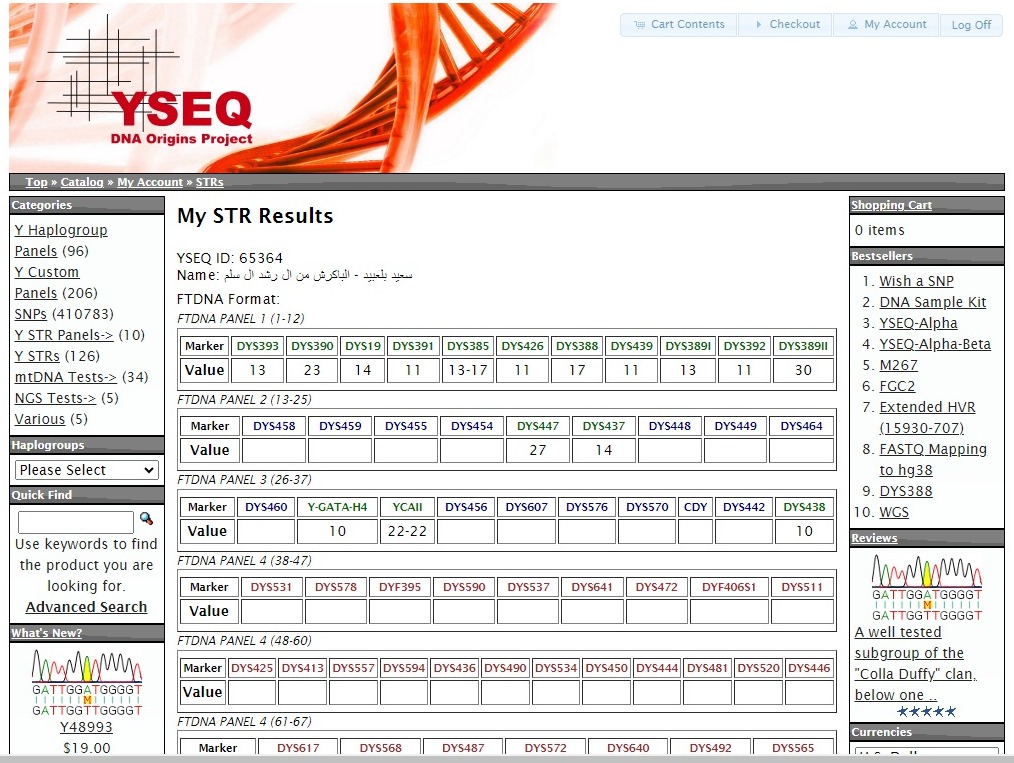Screen dimensions: 1014x763
Task: Open the M267 bestseller link
Action: [x=898, y=365]
